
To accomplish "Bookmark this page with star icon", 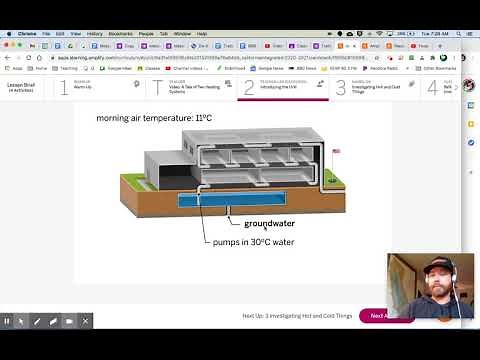I will coord(377,58).
